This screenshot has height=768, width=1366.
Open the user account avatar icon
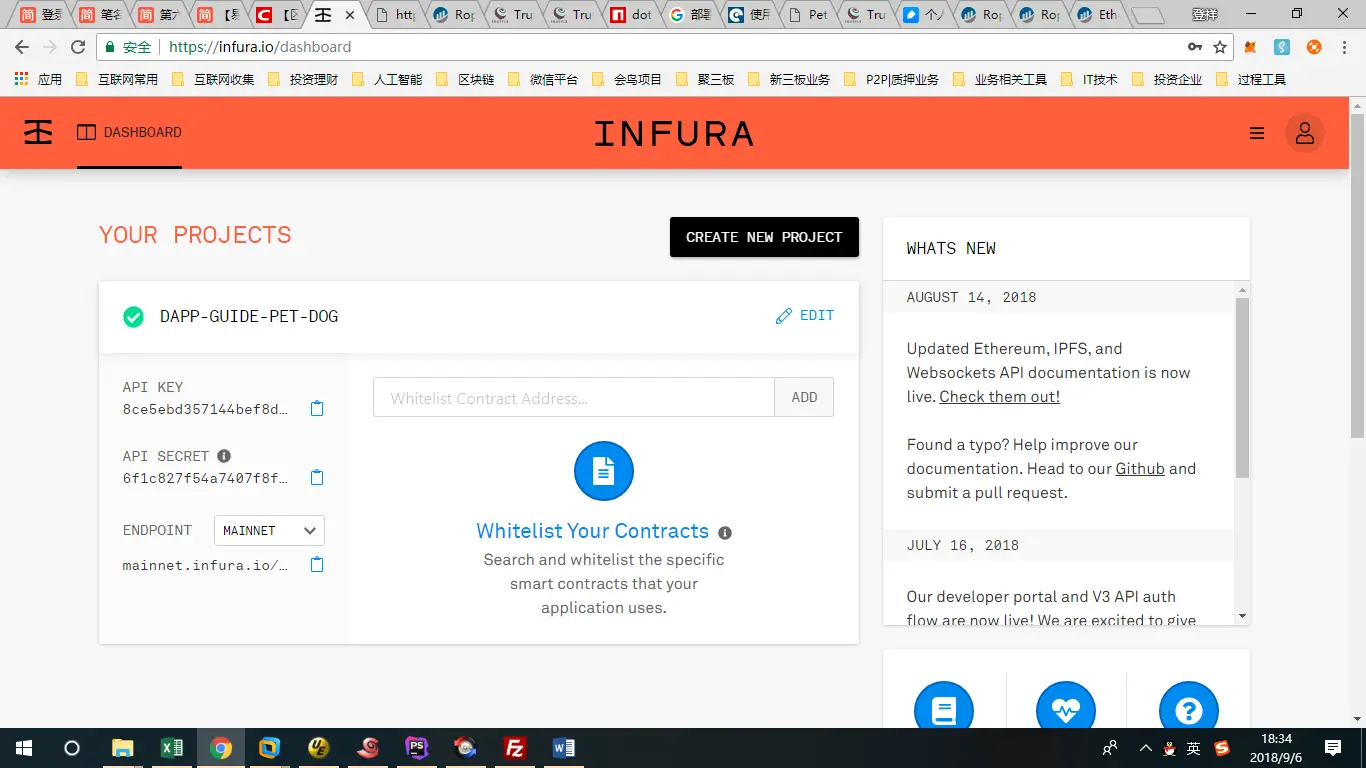coord(1305,133)
